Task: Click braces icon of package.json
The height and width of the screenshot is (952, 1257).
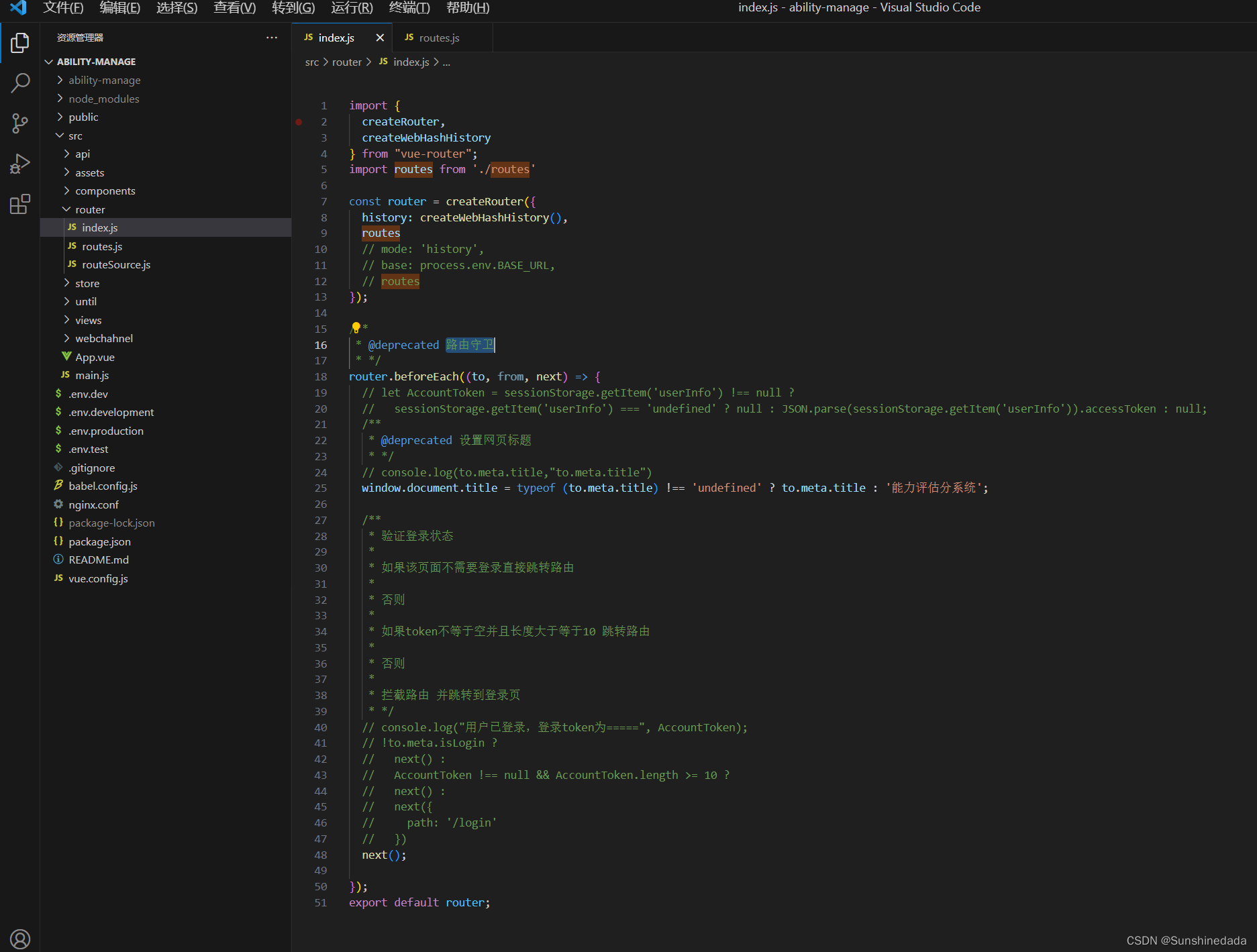Action: coord(58,541)
